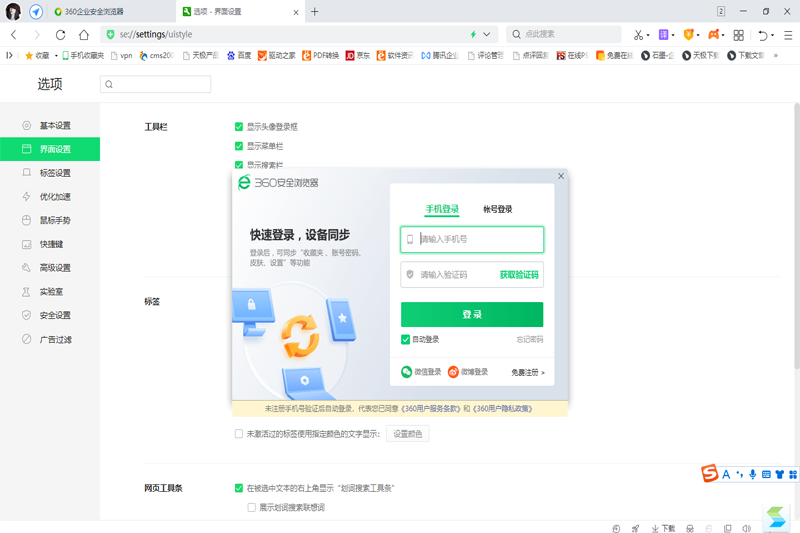Open Sogou skin shirt icon

click(x=779, y=474)
